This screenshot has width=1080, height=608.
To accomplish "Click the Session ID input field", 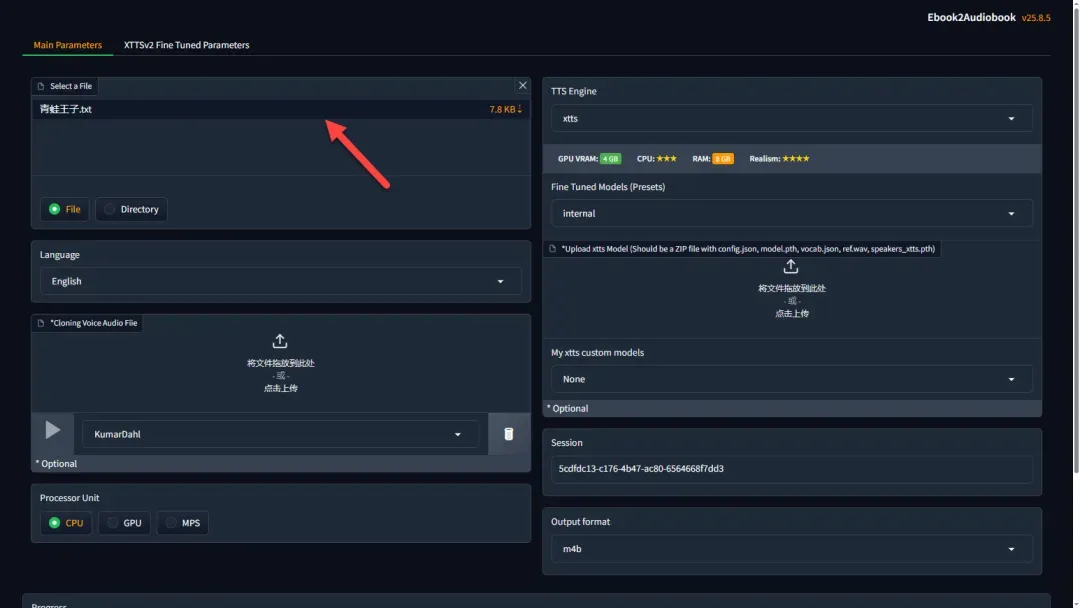I will click(x=791, y=468).
